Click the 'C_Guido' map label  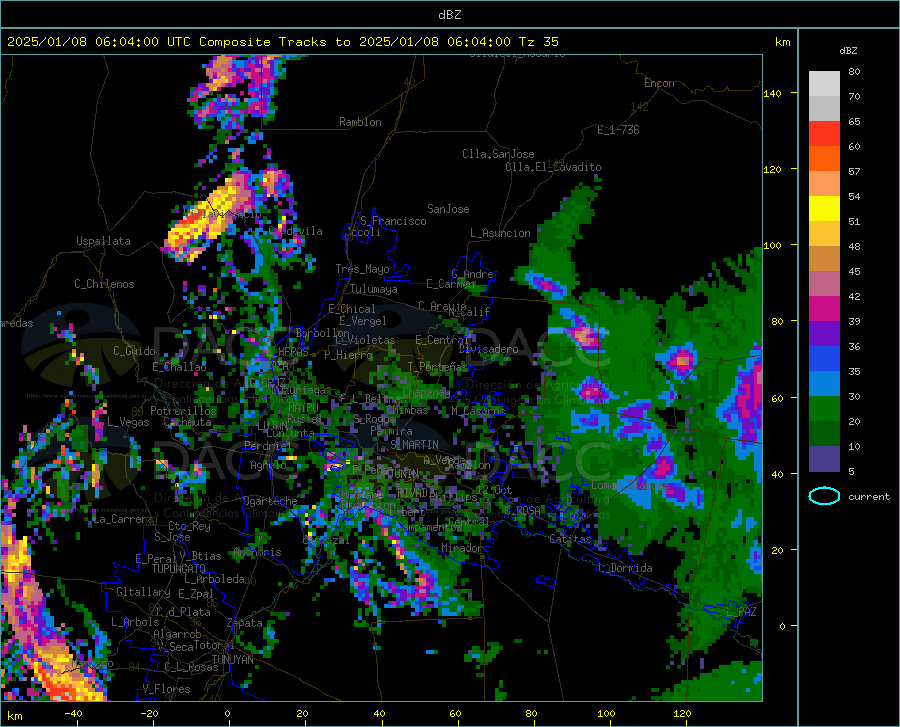coord(134,351)
